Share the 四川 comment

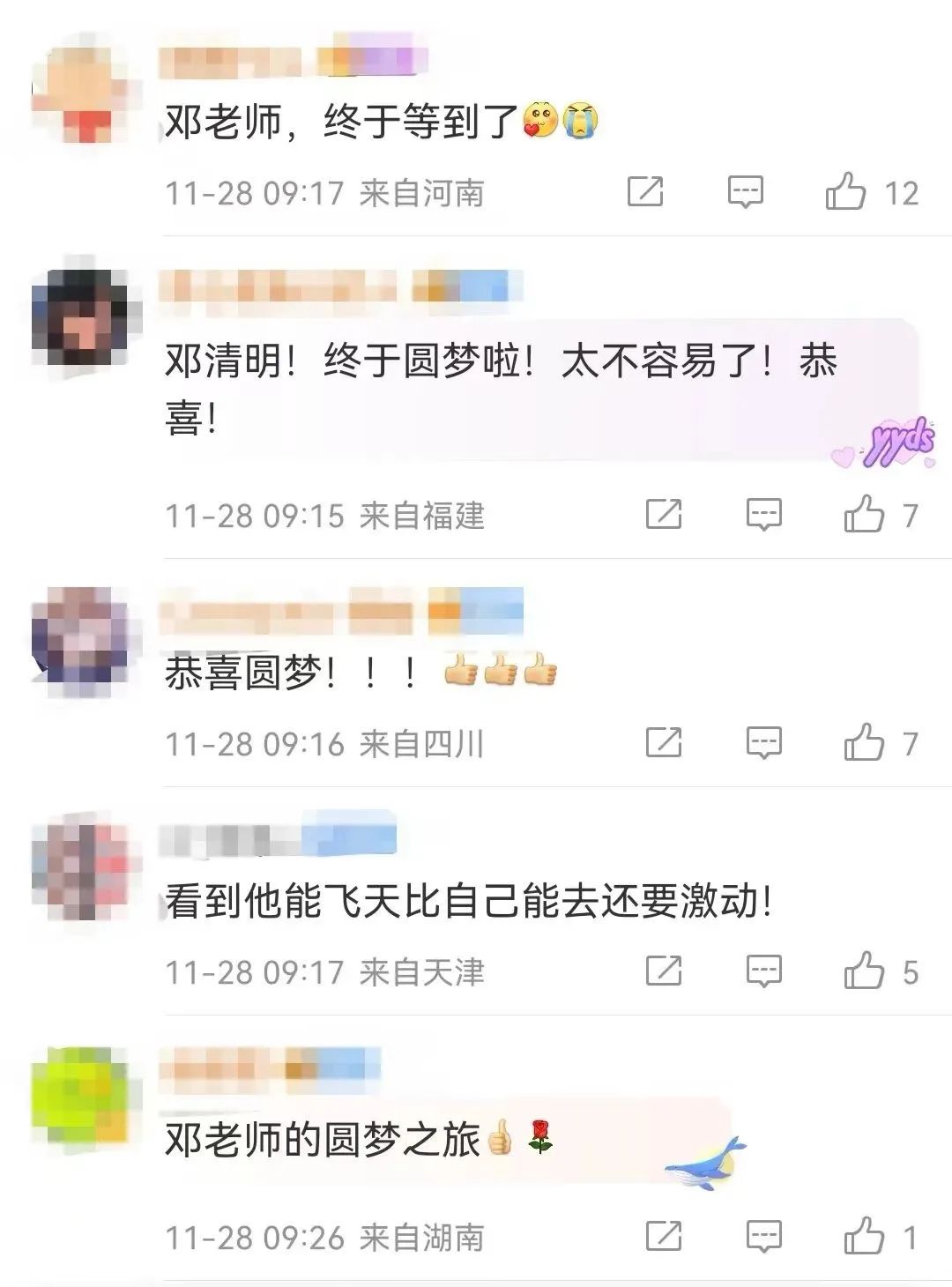(x=664, y=743)
